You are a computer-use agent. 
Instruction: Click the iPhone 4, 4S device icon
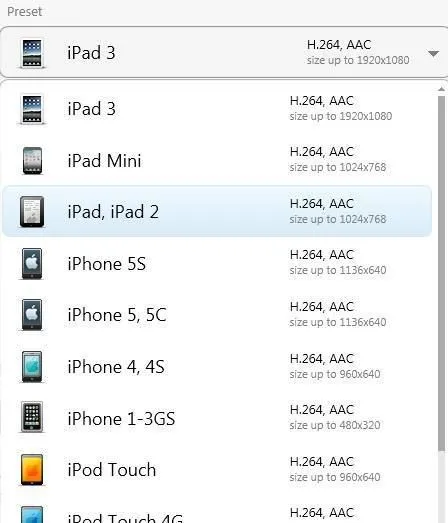point(32,367)
